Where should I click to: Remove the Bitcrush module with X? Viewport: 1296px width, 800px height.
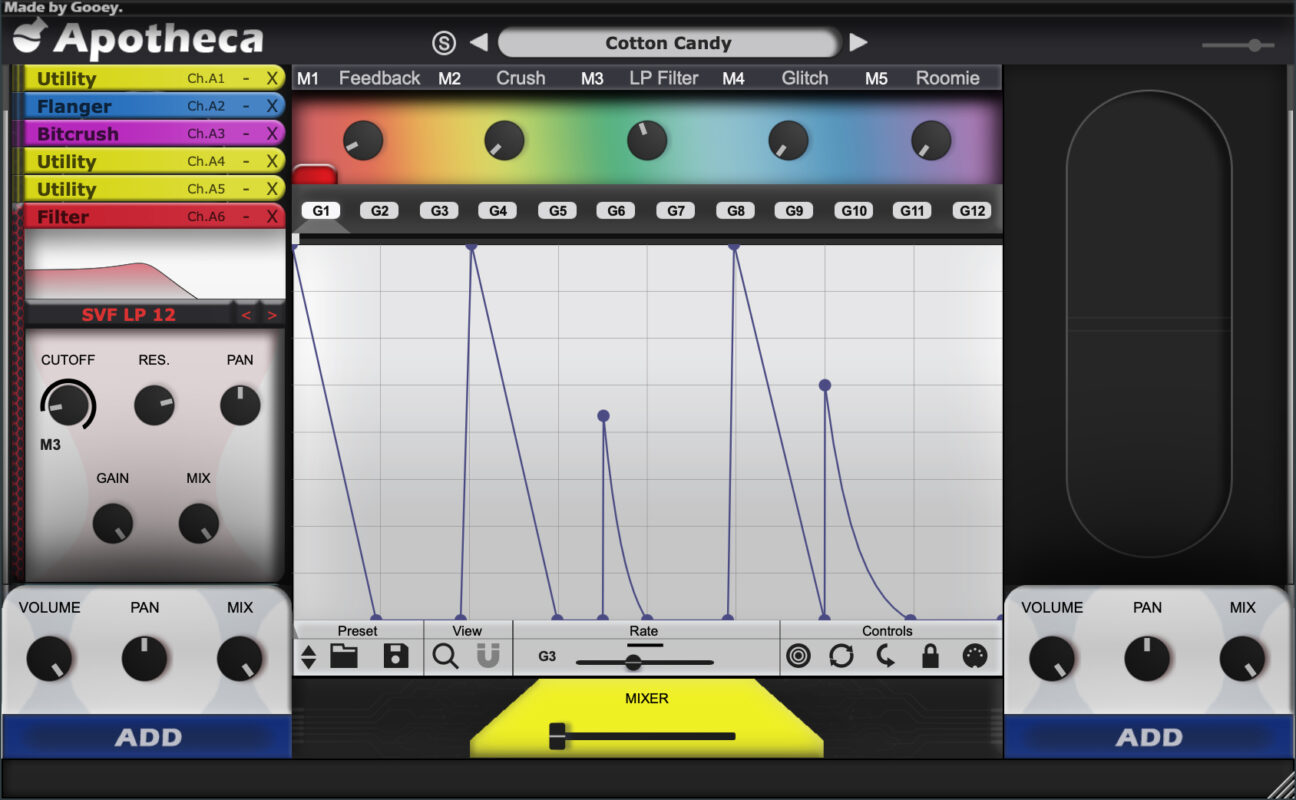271,134
